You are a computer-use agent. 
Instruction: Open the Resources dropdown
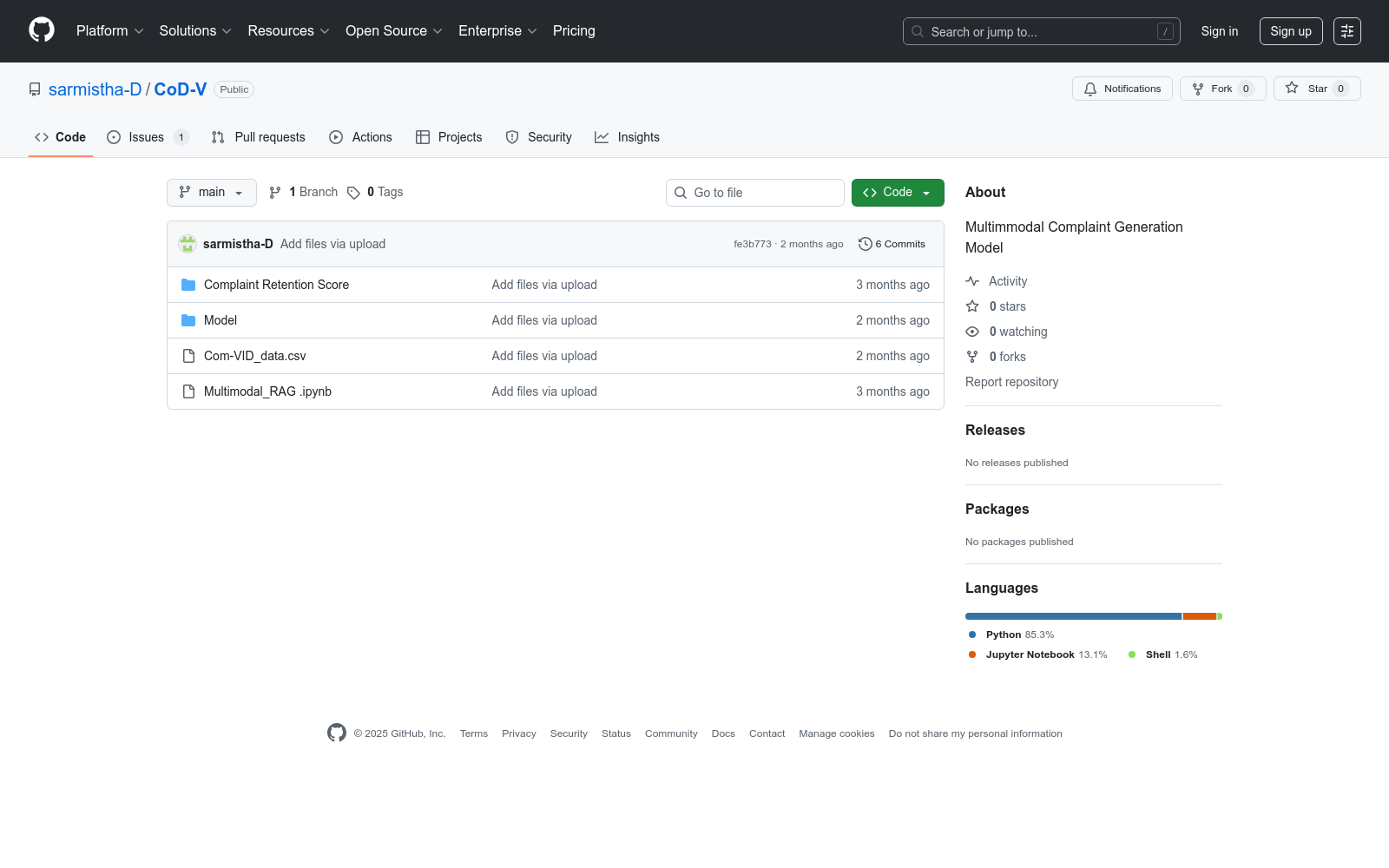[x=288, y=30]
